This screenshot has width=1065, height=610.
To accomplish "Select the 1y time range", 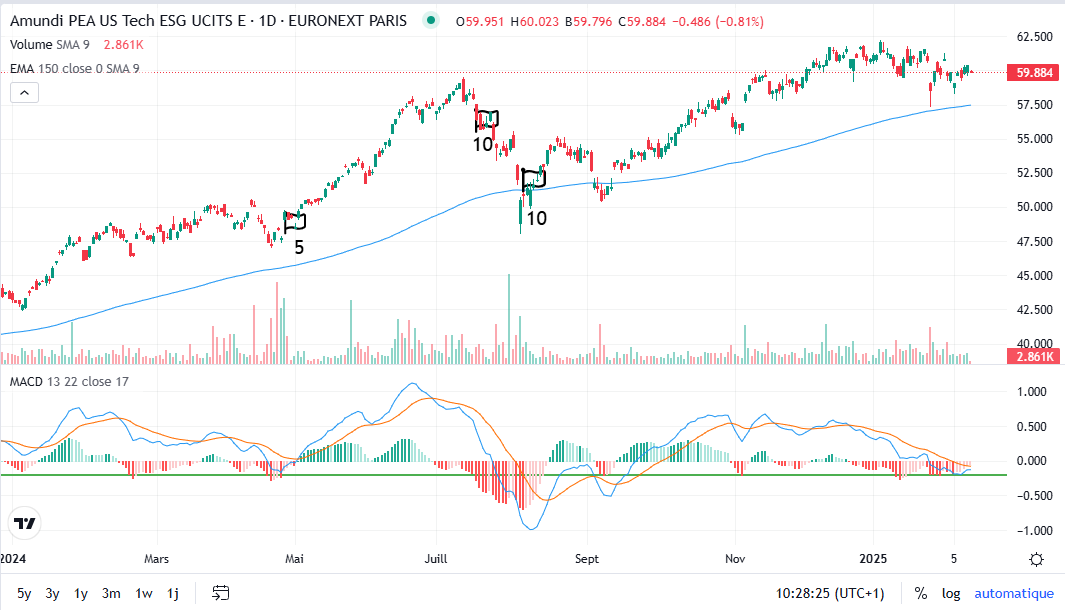I will click(81, 593).
